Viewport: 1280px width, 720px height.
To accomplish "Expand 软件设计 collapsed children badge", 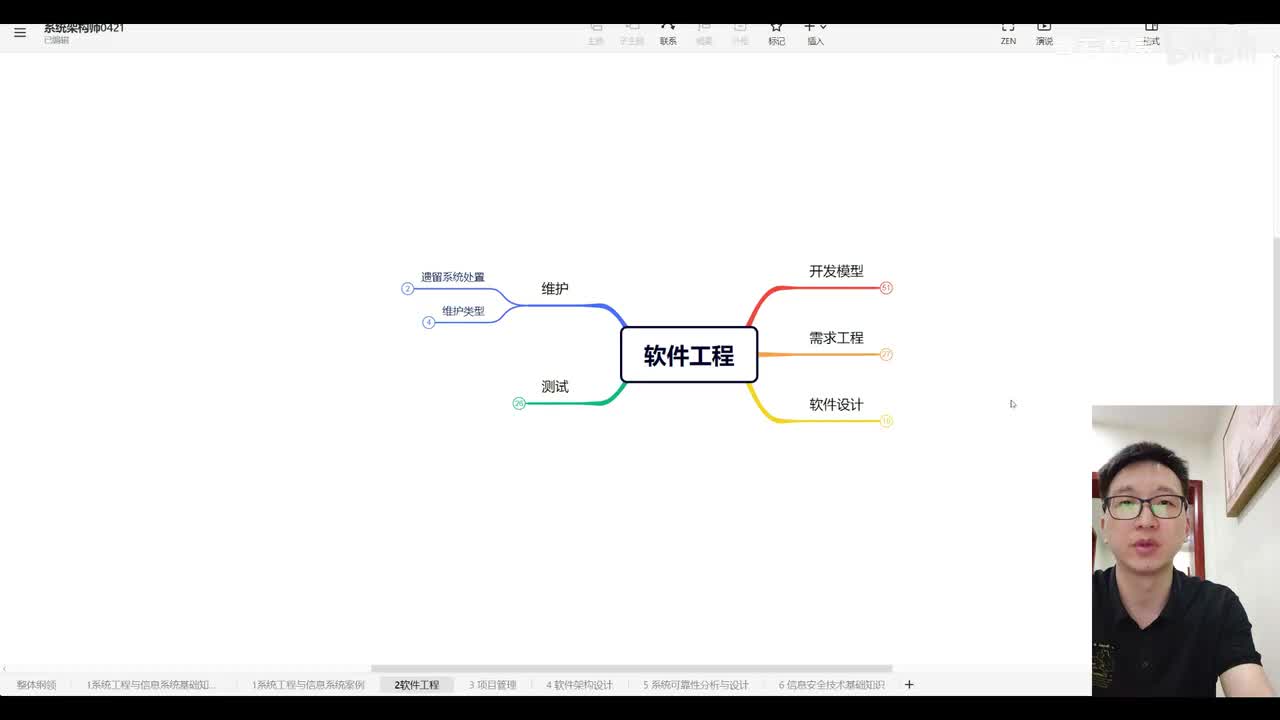I will [886, 421].
